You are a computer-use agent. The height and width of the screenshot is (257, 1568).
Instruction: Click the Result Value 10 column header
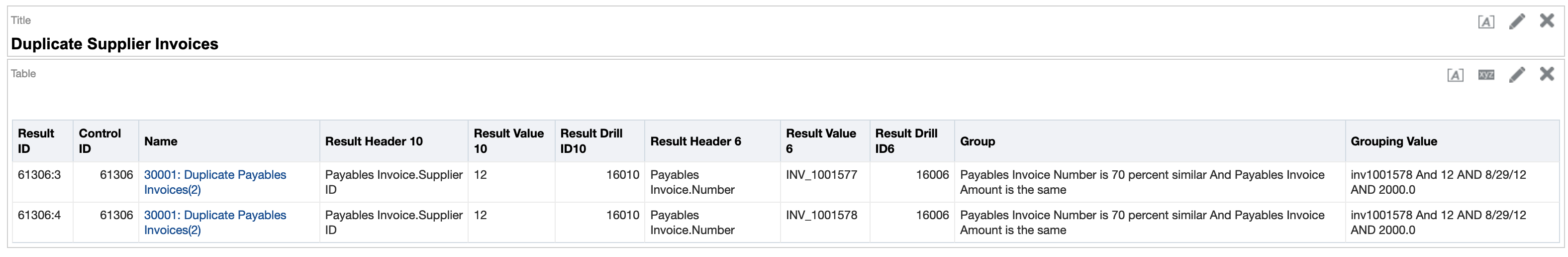click(508, 140)
